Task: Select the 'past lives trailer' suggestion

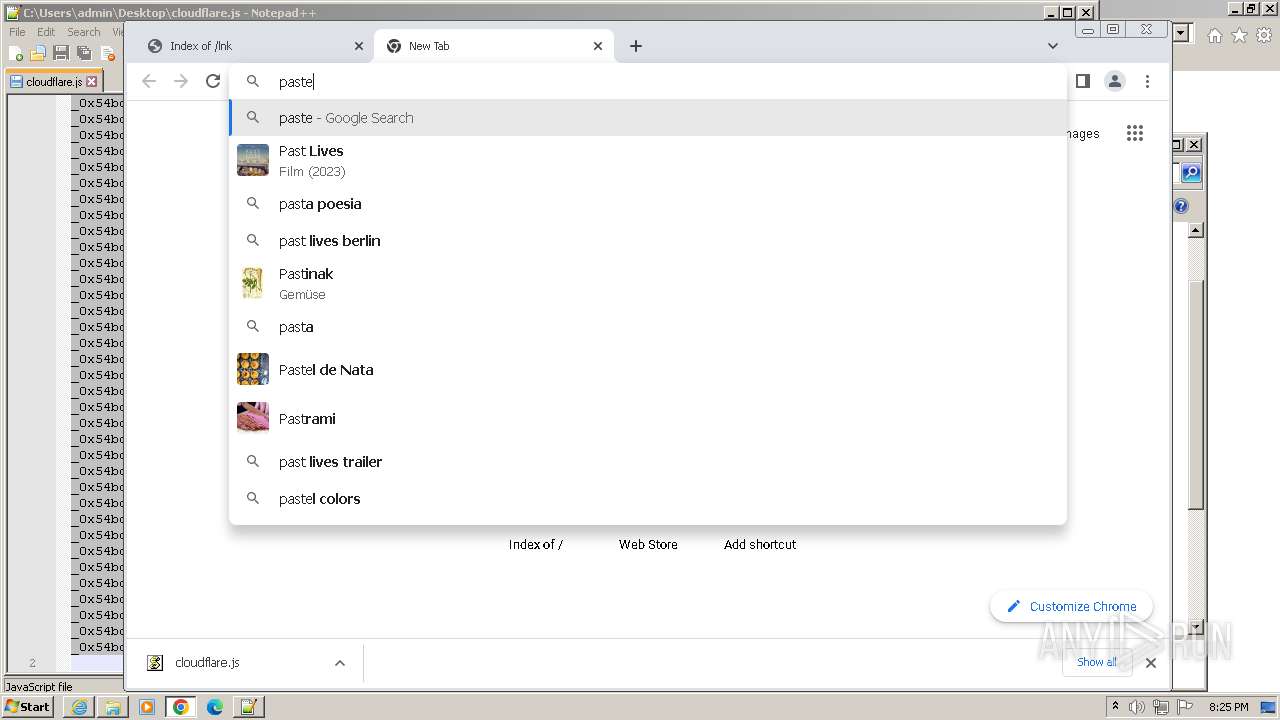Action: [648, 462]
